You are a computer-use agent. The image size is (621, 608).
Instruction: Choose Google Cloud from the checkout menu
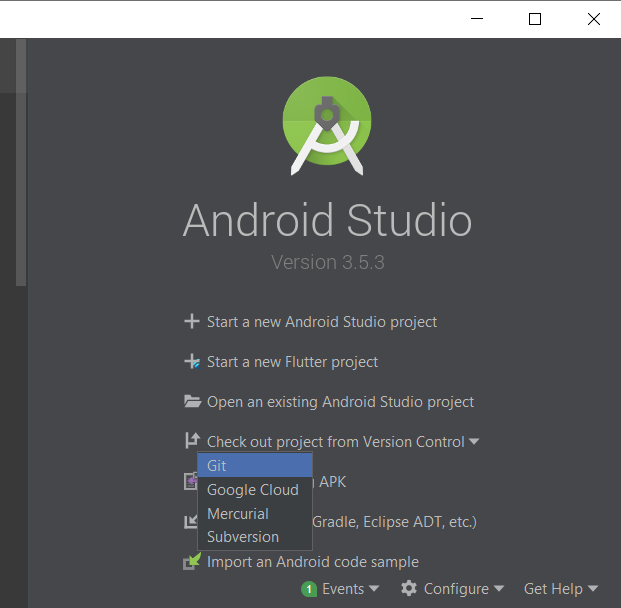pos(255,490)
